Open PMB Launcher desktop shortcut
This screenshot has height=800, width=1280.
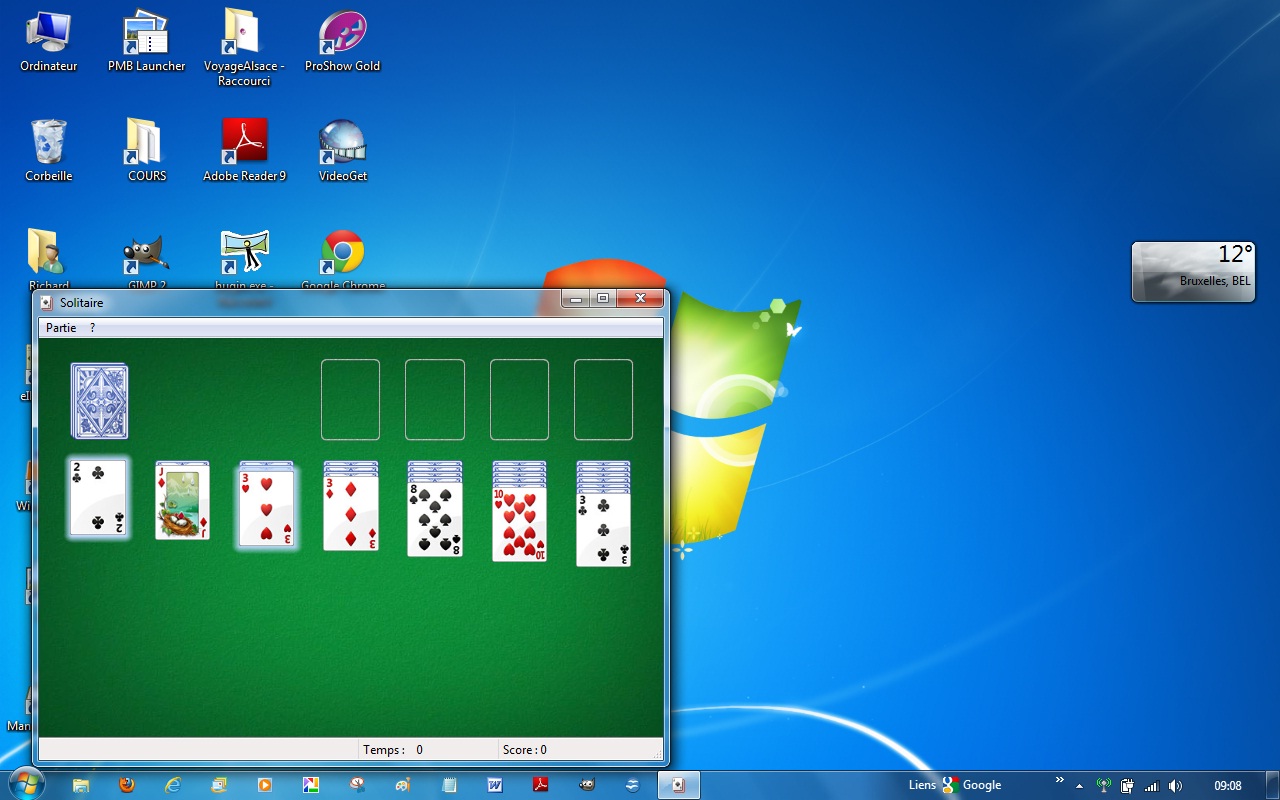pos(147,42)
